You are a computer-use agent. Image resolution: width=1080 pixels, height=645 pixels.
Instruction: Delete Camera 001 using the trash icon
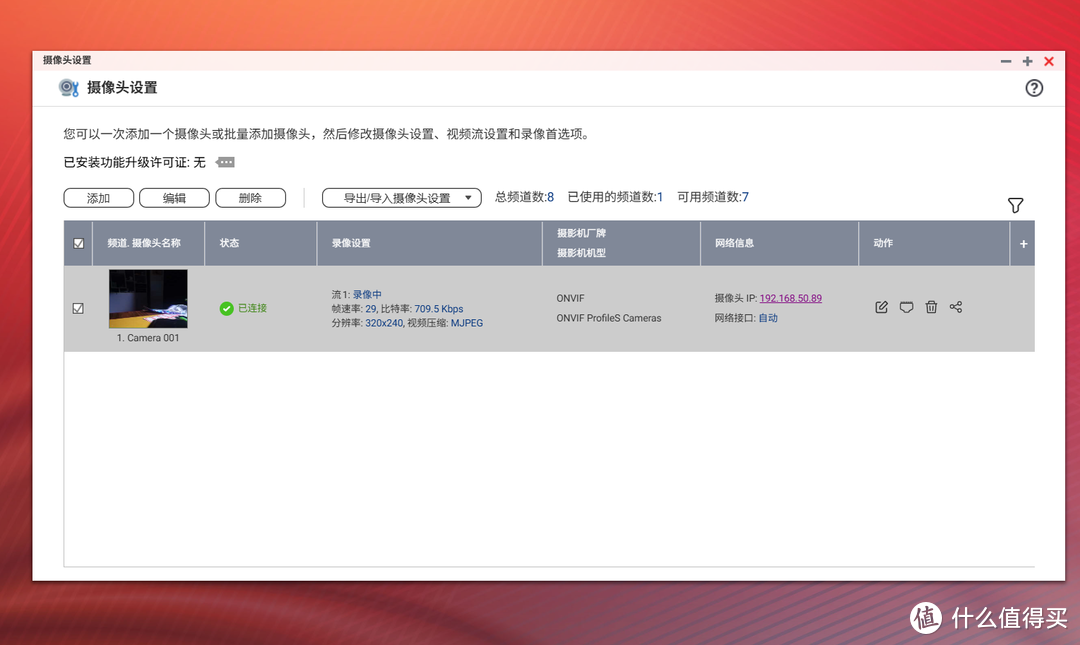(931, 307)
